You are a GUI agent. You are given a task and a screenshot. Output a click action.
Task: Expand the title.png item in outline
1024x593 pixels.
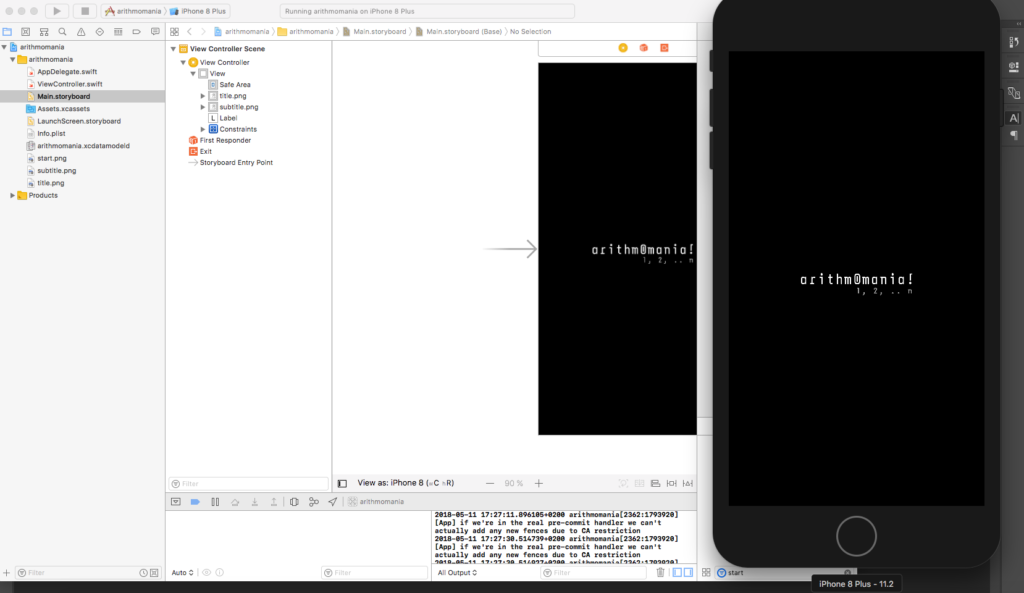point(203,96)
